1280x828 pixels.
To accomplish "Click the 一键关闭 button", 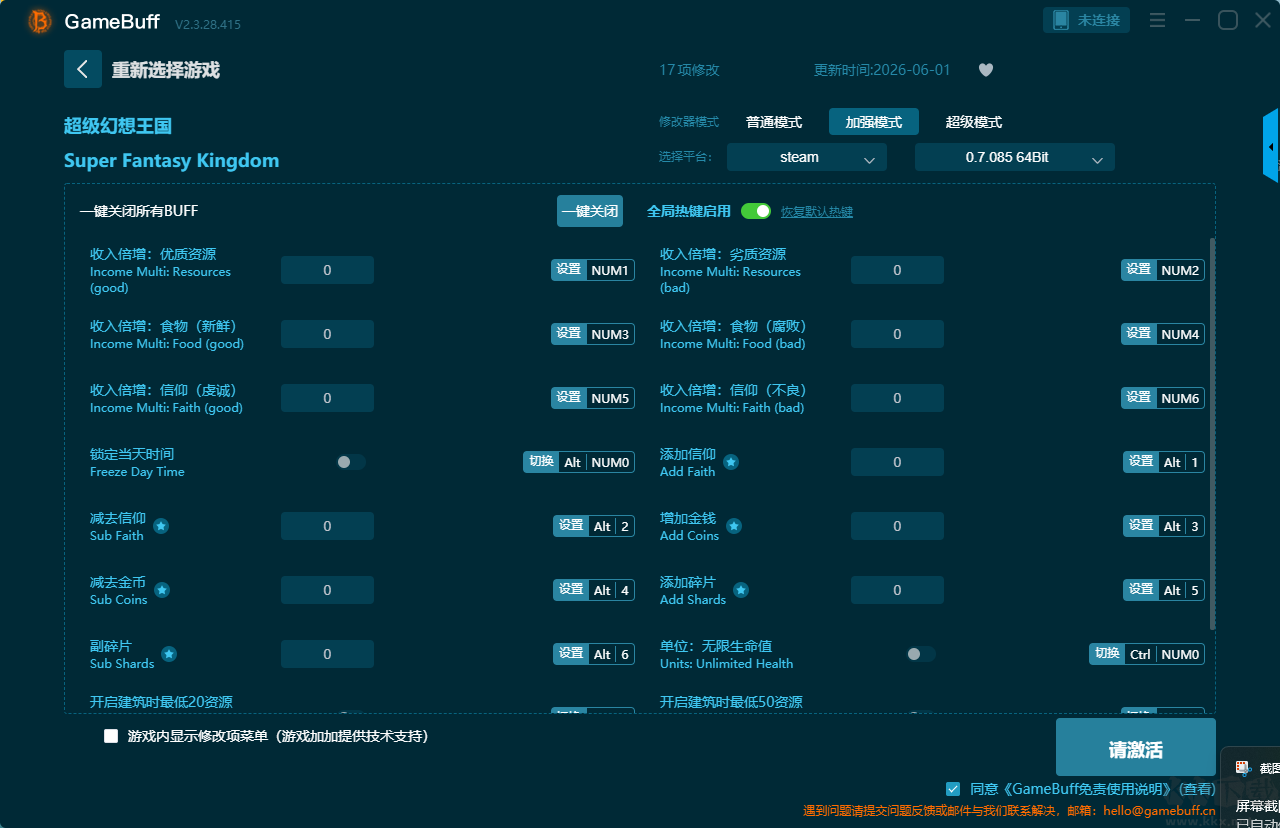I will (x=590, y=211).
